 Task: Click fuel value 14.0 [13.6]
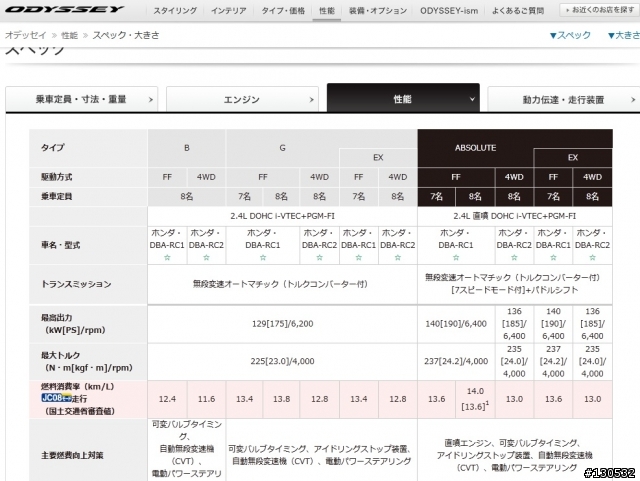[x=475, y=399]
